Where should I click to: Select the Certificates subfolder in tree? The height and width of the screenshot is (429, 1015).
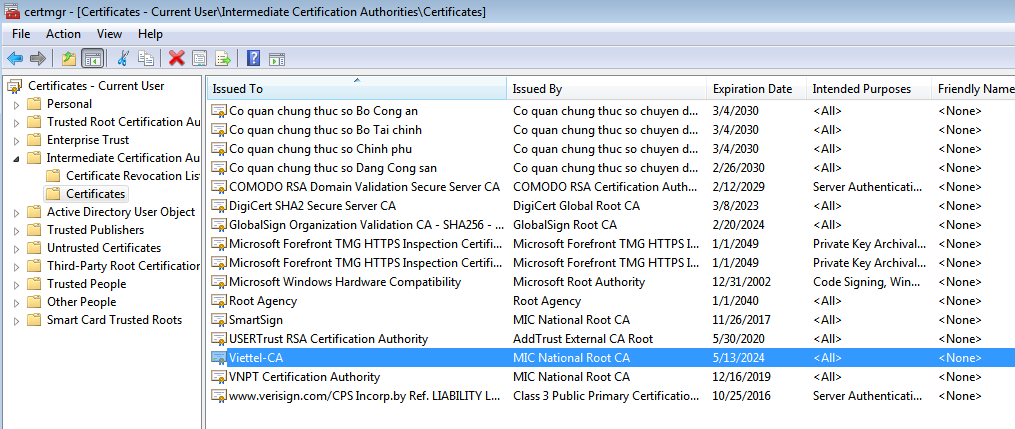[95, 194]
